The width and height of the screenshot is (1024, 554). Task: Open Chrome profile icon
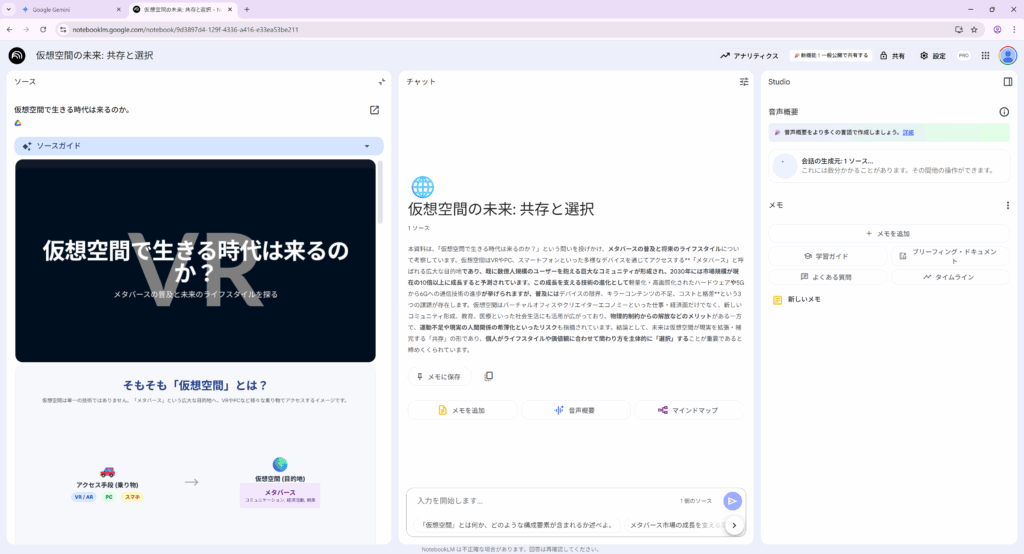997,29
